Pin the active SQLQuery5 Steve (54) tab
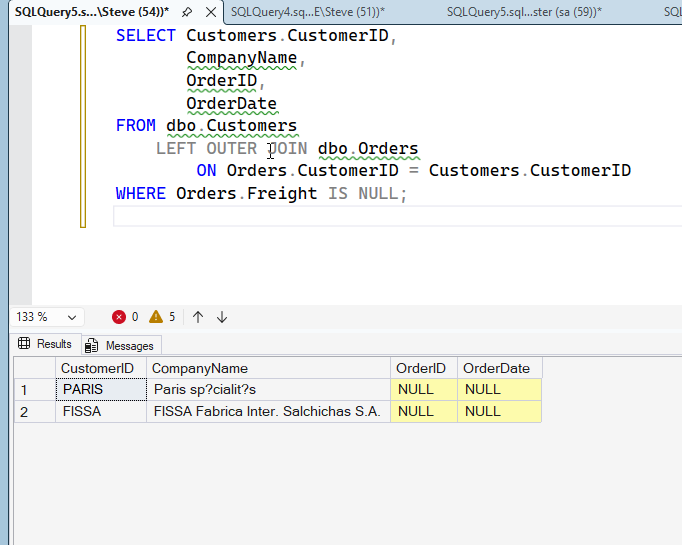This screenshot has width=682, height=545. coord(187,11)
